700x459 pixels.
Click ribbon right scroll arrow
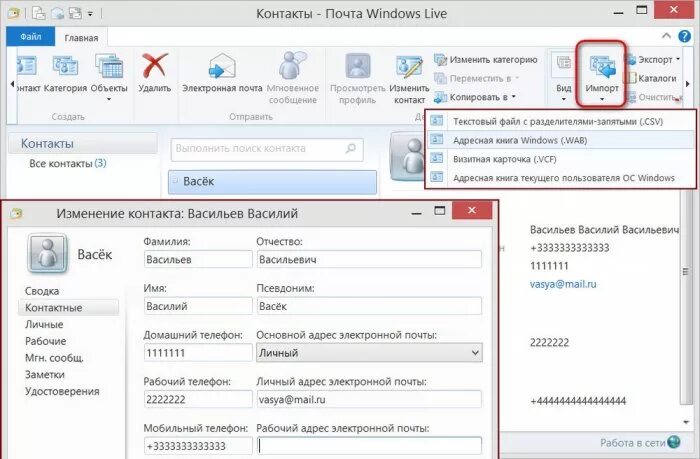(x=688, y=84)
